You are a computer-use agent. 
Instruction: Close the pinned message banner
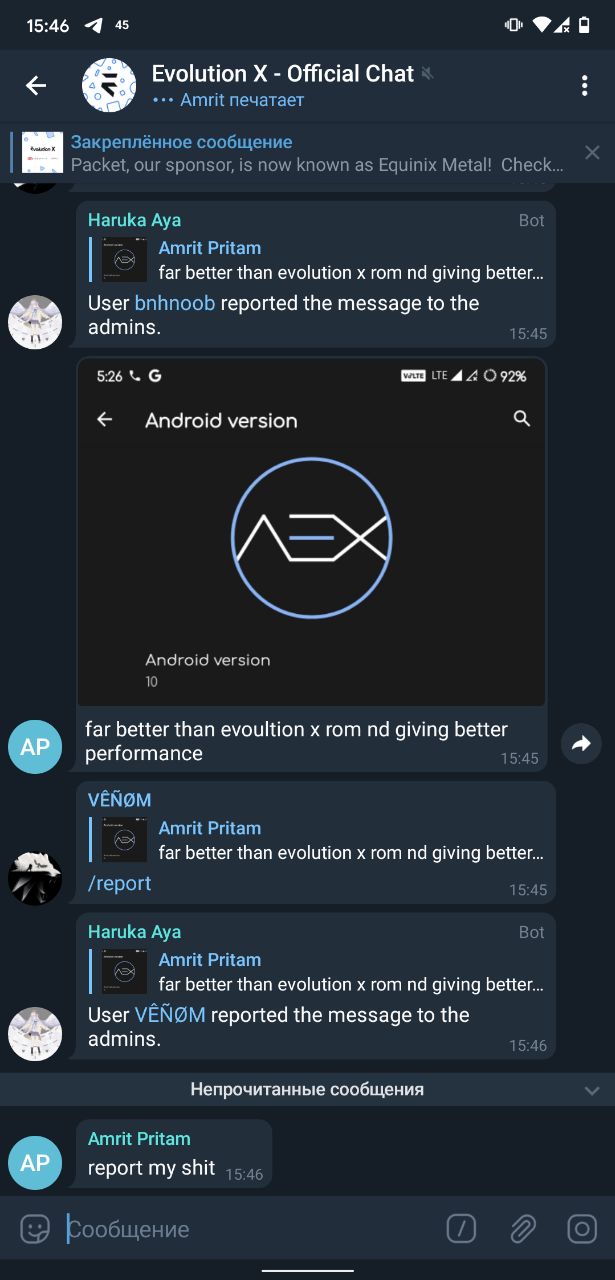[x=592, y=153]
